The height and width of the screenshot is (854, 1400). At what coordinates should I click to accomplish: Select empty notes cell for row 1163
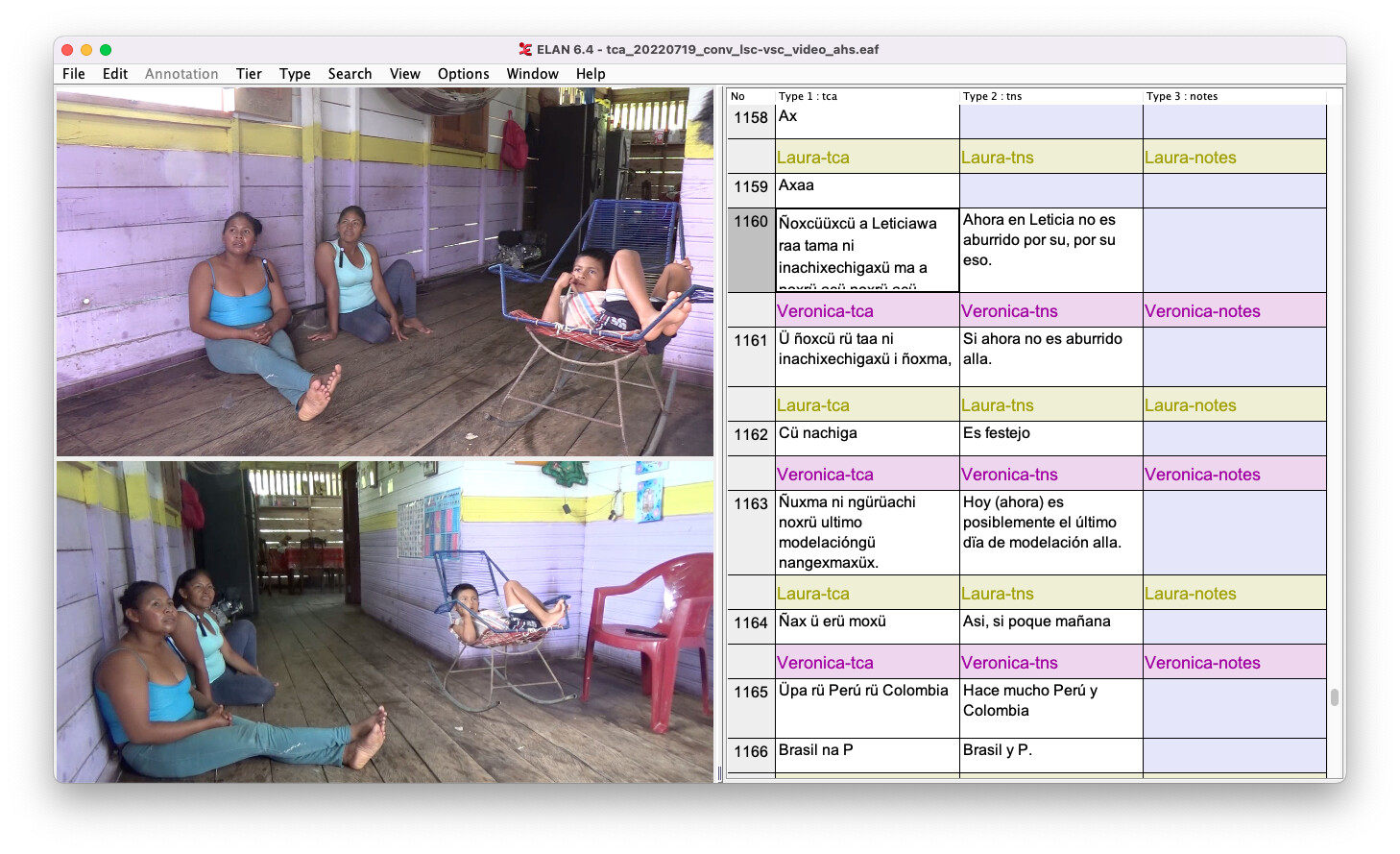1234,532
